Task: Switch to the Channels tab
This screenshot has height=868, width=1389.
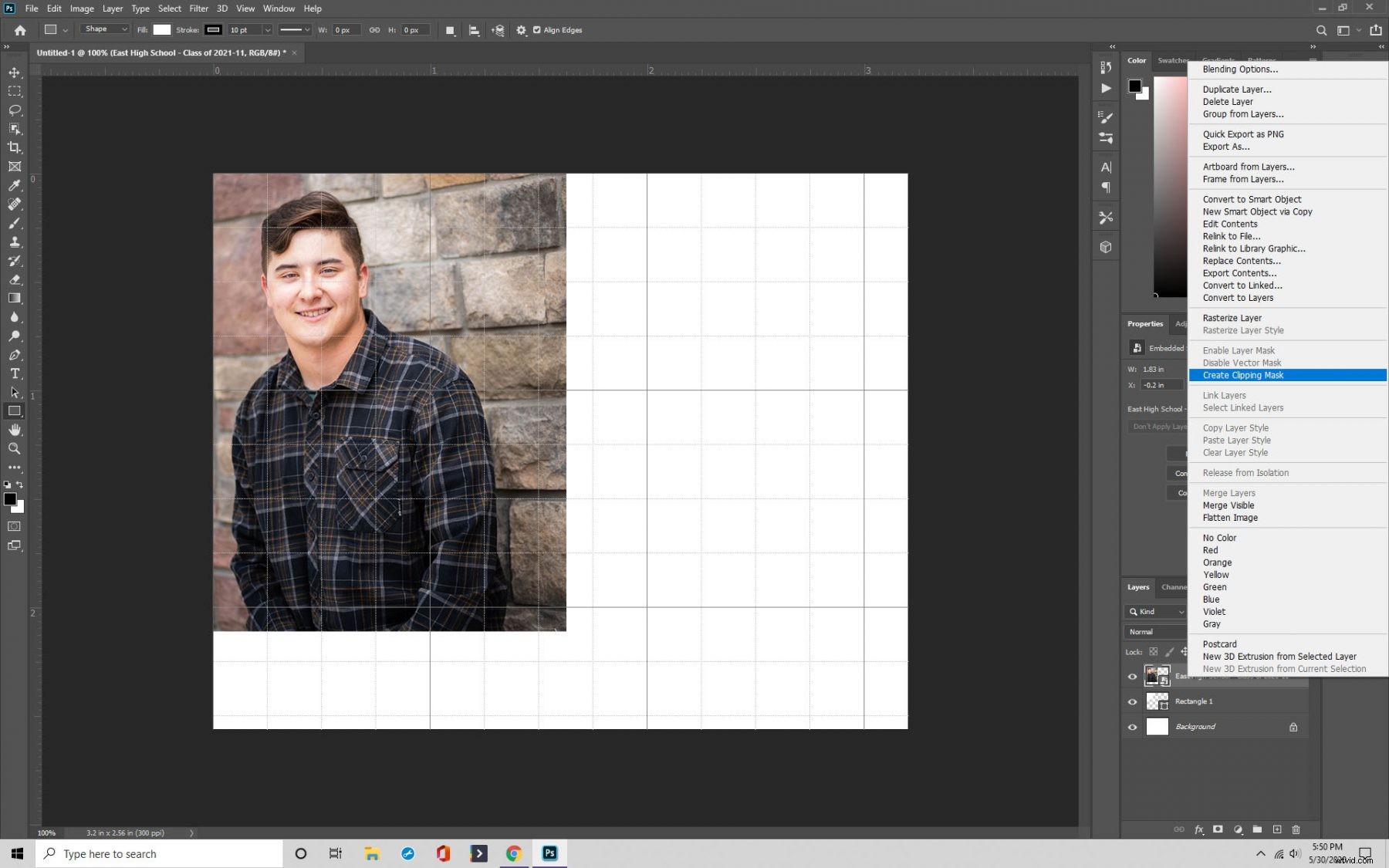Action: (1174, 587)
